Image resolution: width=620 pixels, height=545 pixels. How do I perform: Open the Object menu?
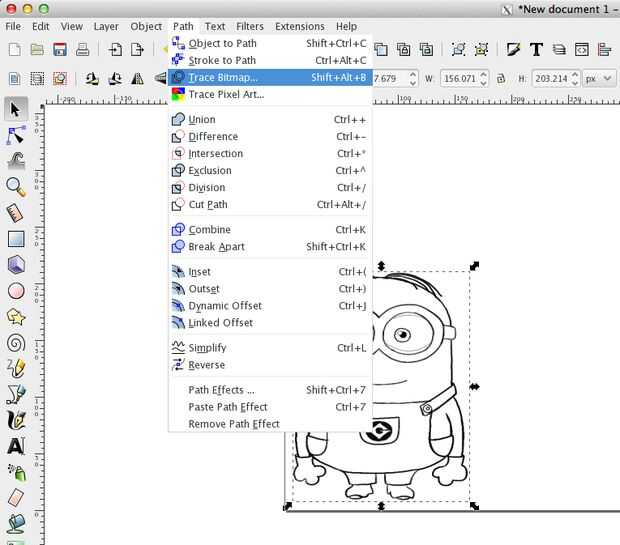(x=146, y=26)
